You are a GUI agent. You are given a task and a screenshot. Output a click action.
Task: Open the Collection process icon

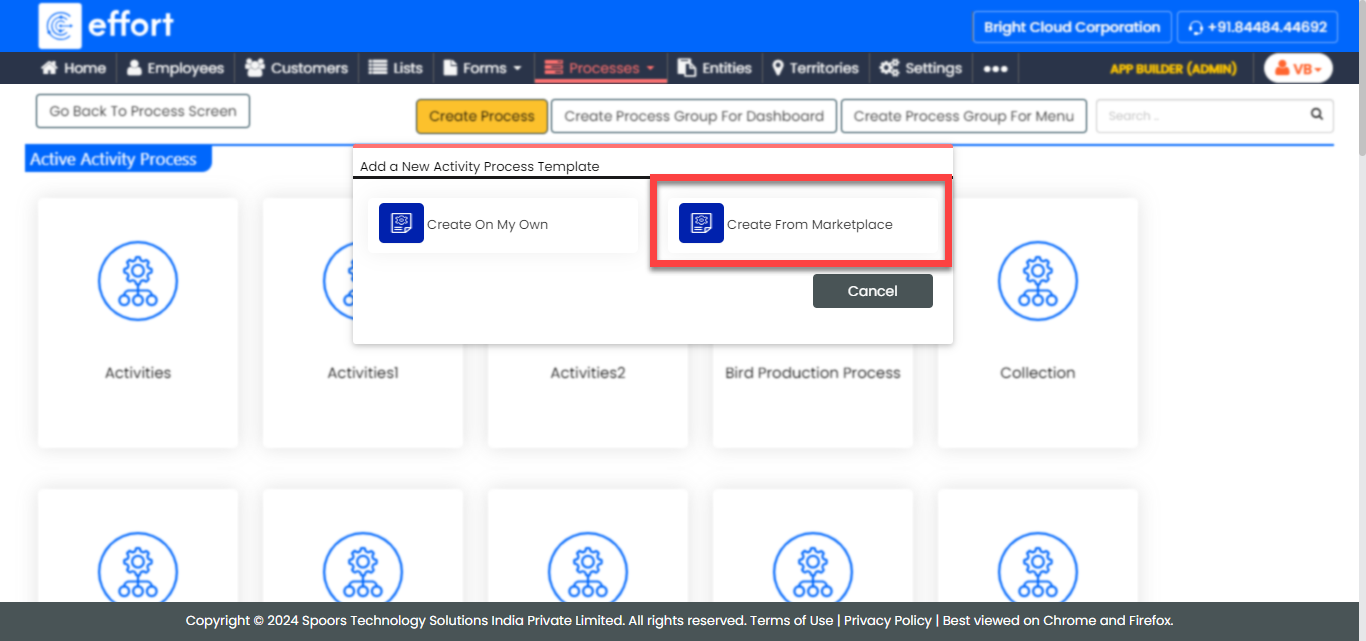pos(1037,281)
